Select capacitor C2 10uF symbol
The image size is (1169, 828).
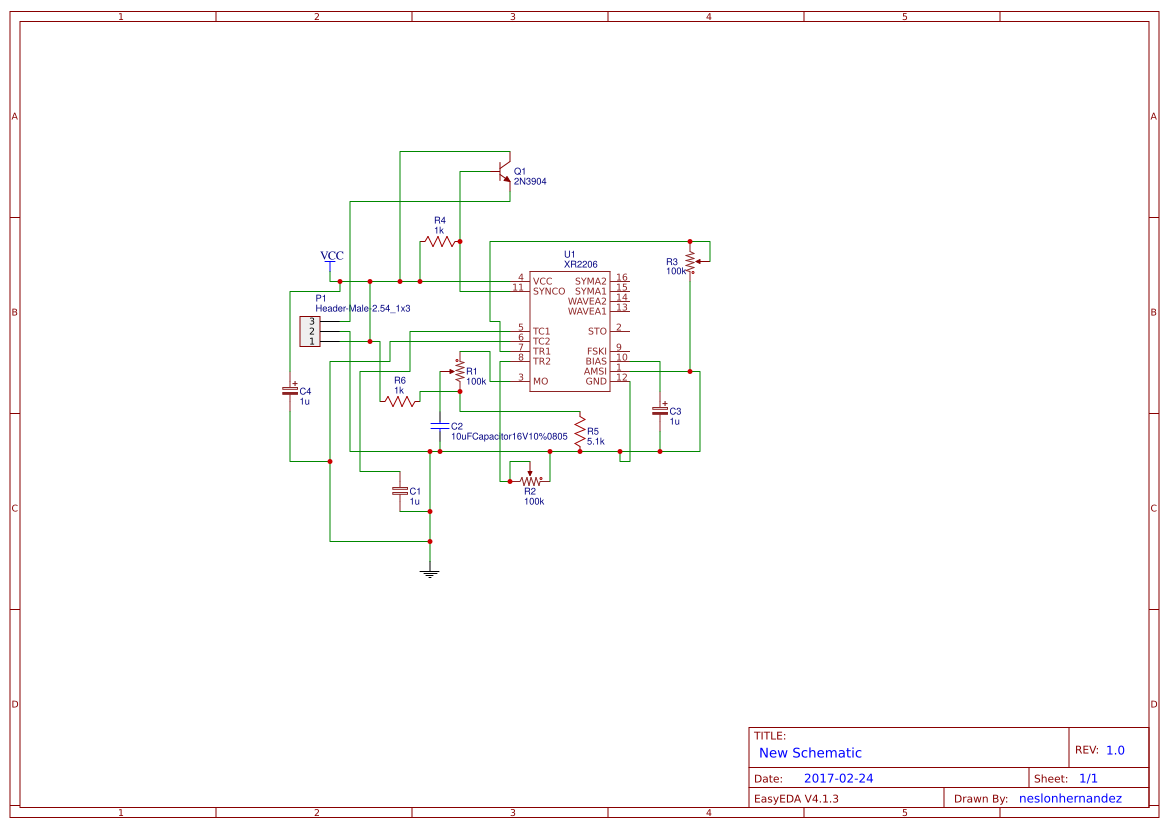(440, 425)
